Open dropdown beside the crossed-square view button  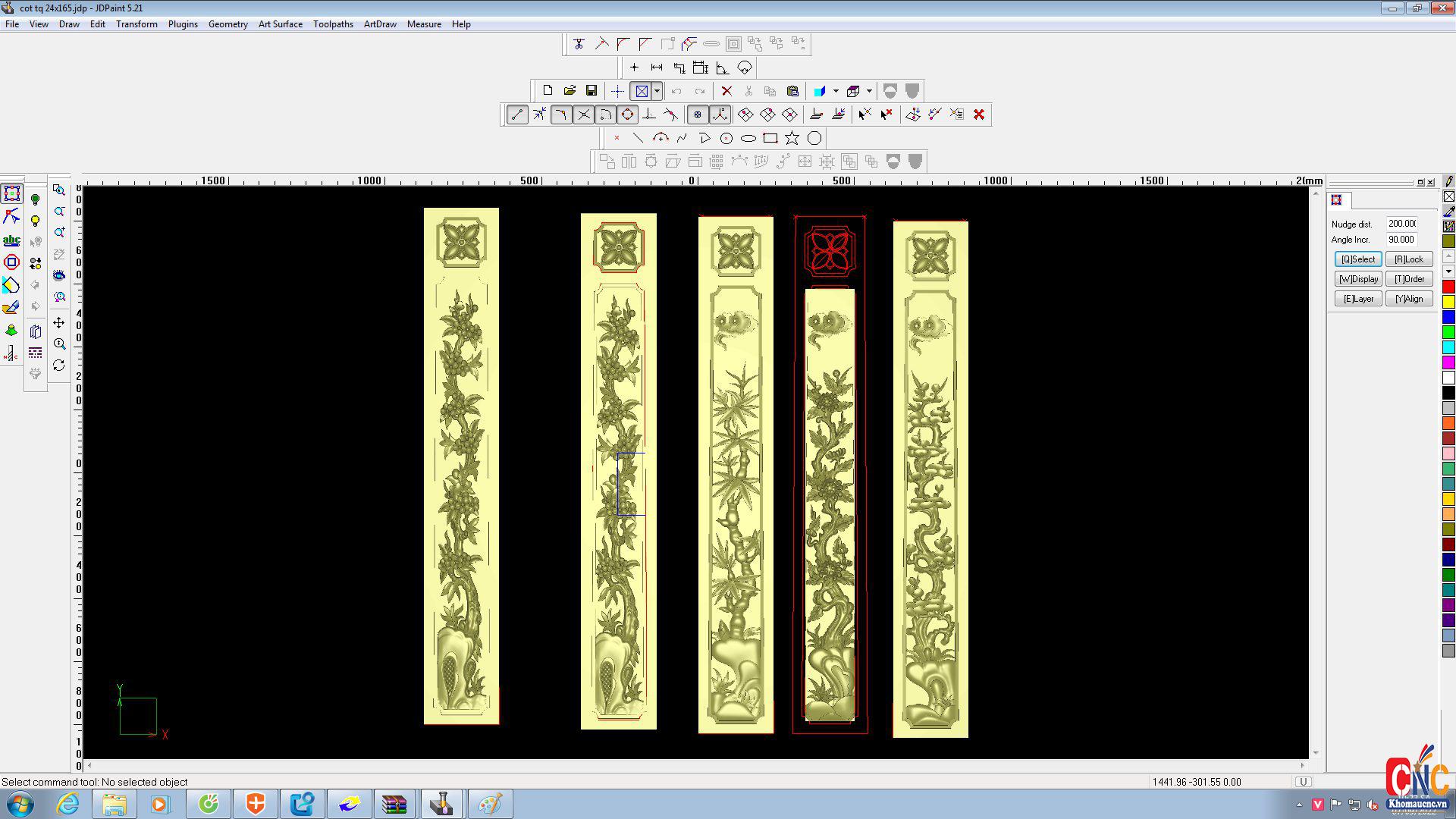pos(657,91)
